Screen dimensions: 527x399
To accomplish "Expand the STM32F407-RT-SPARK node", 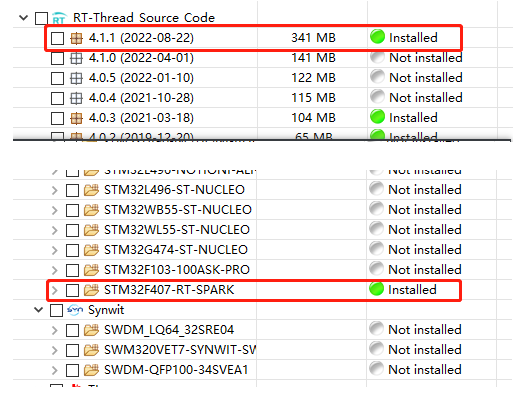I will point(54,290).
